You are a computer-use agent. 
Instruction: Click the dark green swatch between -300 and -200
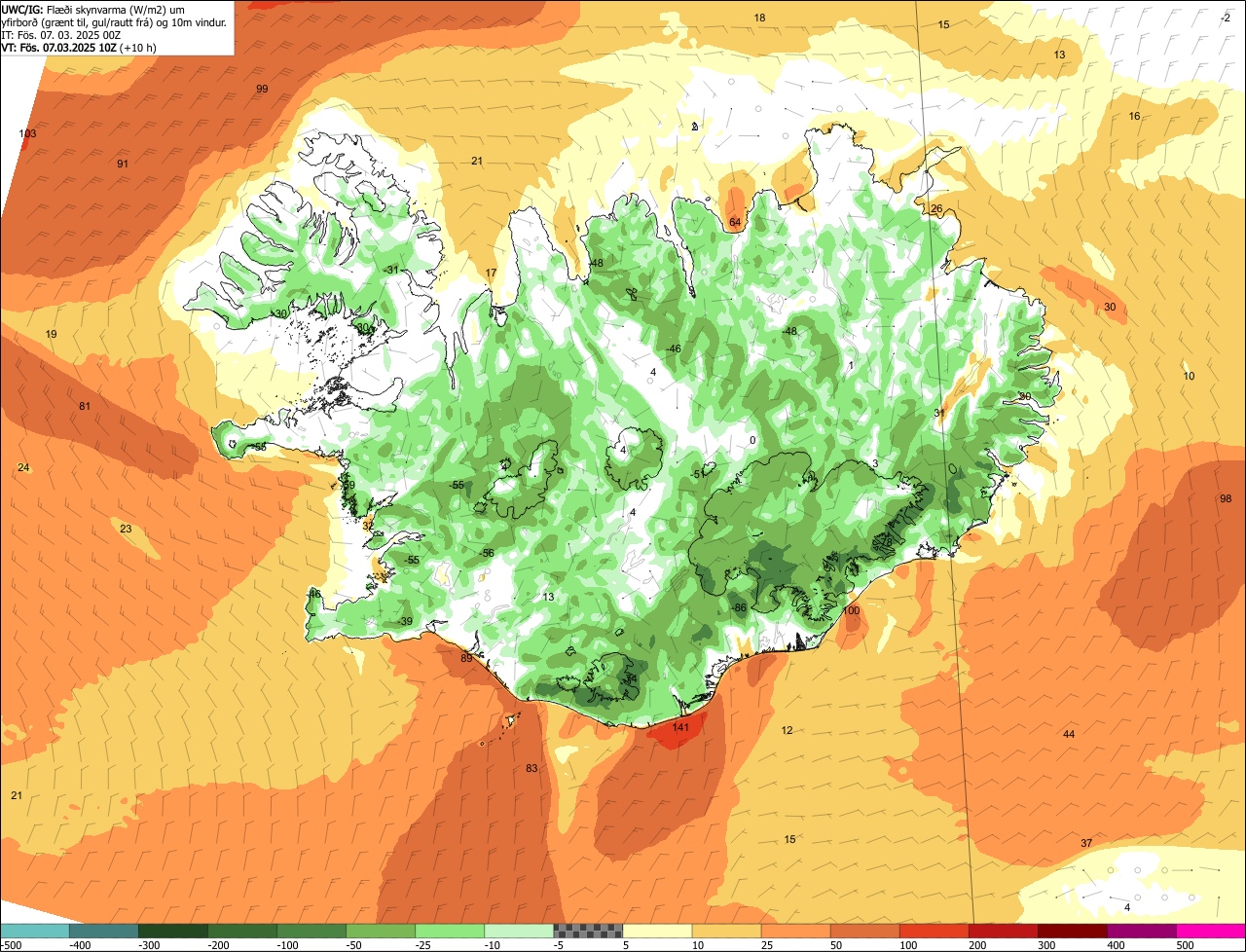tap(173, 931)
